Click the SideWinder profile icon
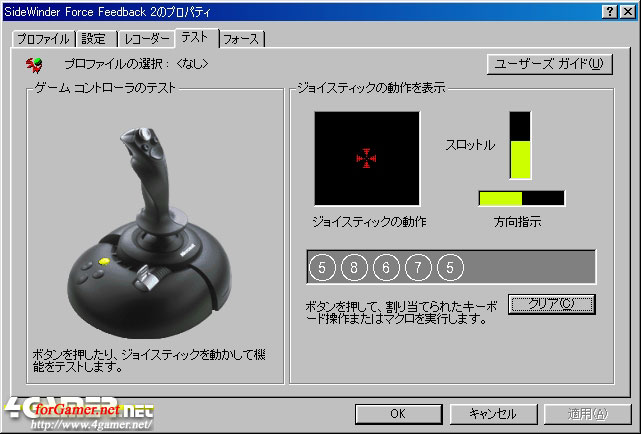The height and width of the screenshot is (434, 641). (34, 65)
